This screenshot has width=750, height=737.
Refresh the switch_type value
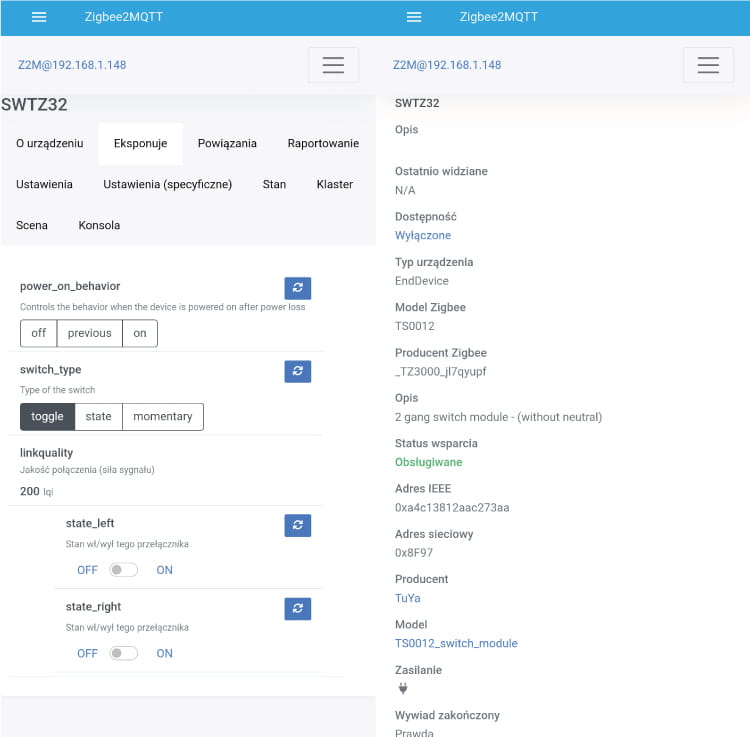pos(297,371)
